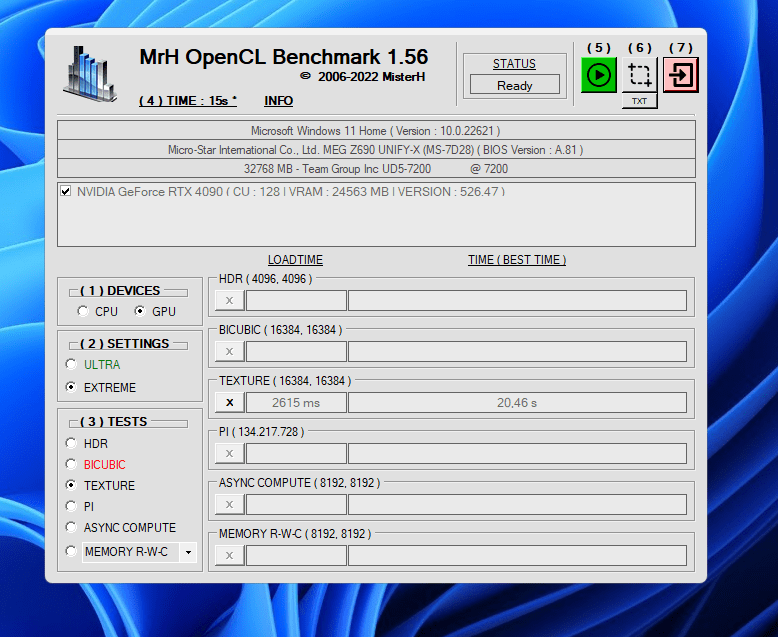
Task: Click the MEMORY R-W-C best time field
Action: [x=517, y=556]
